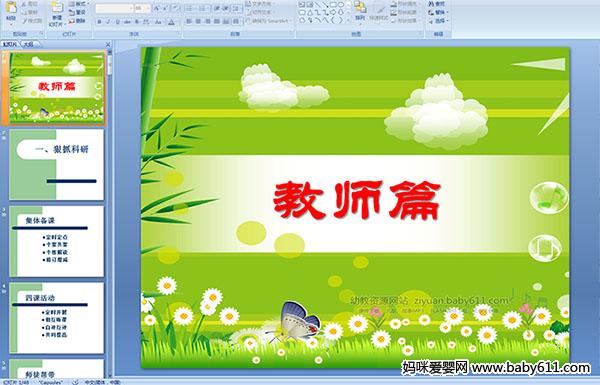
Task: Click the Reset slide icon
Action: (x=77, y=12)
